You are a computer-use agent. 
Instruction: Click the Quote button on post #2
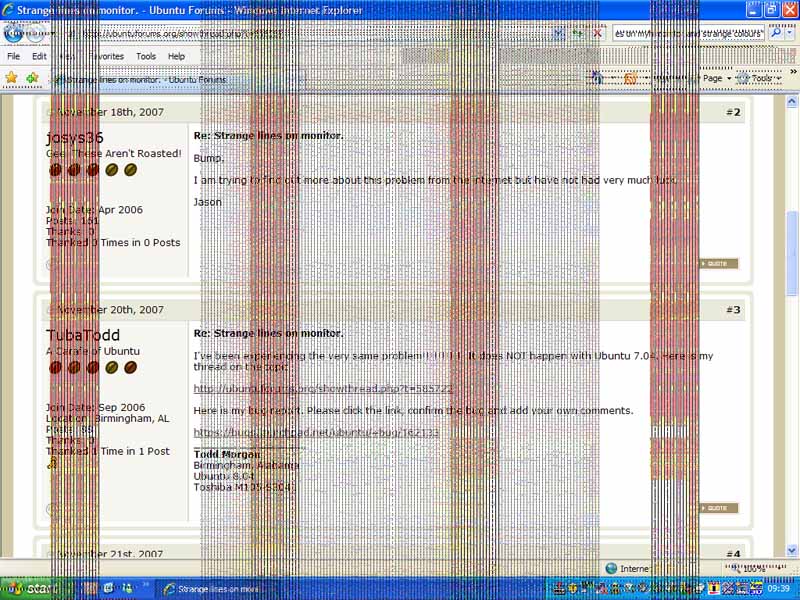coord(719,264)
